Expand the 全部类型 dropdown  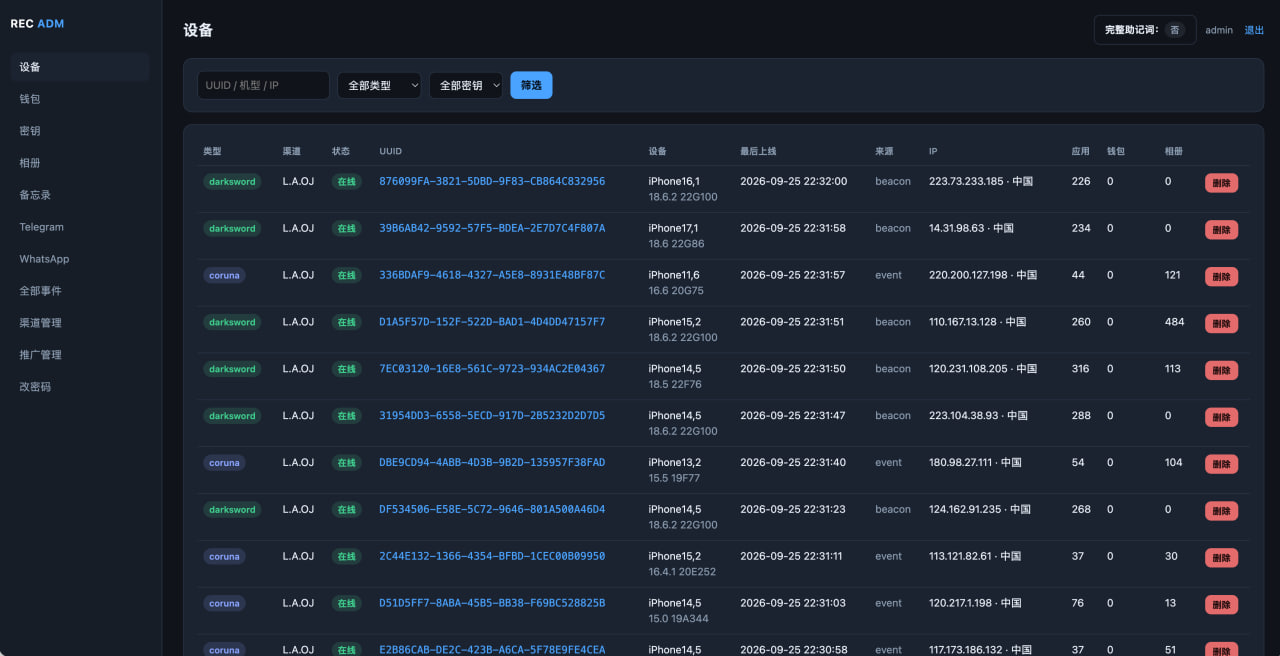point(379,85)
